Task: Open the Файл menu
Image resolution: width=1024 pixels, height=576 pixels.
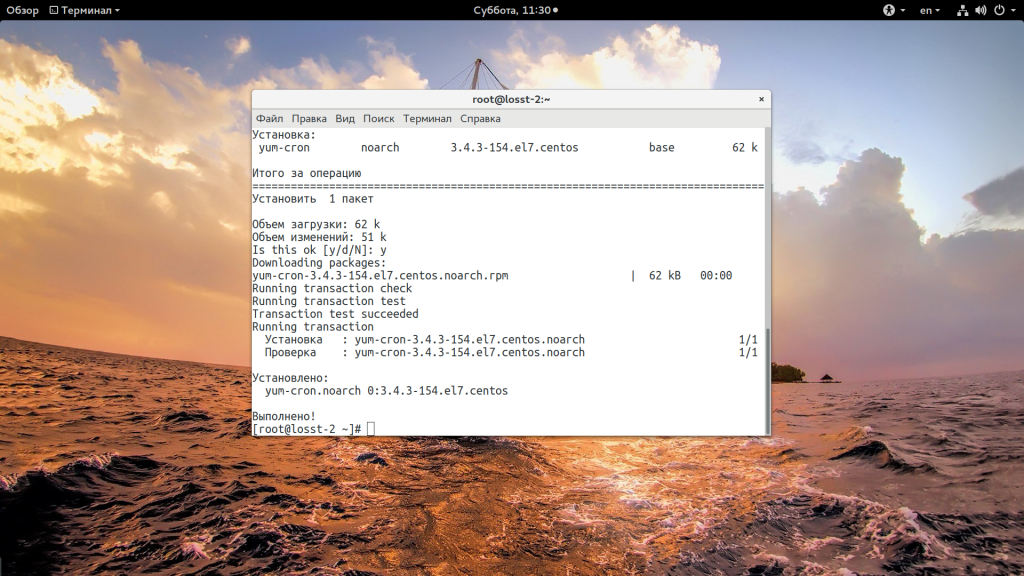Action: (x=269, y=118)
